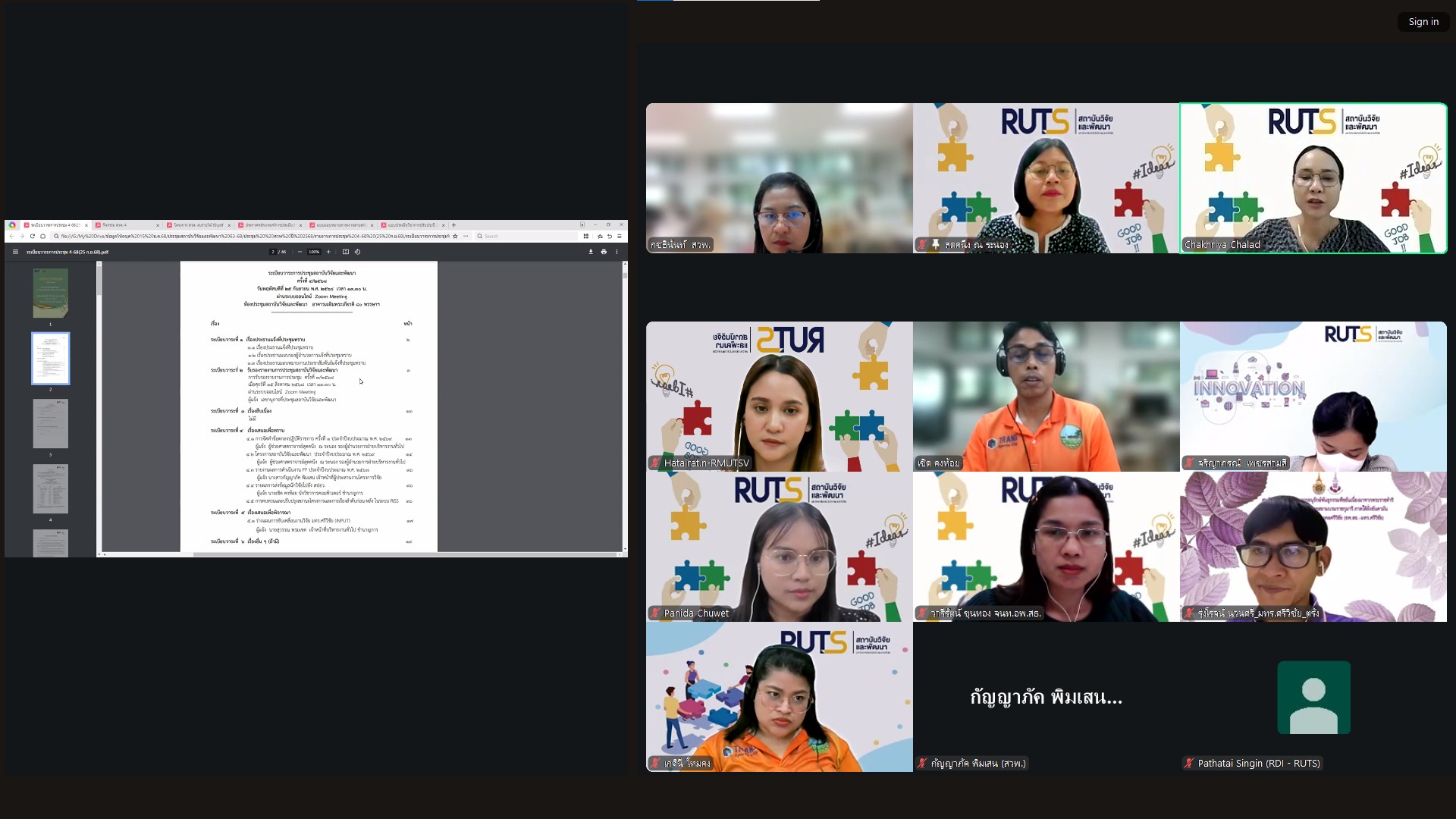1456x819 pixels.
Task: Print the PDF document
Action: coord(604,252)
